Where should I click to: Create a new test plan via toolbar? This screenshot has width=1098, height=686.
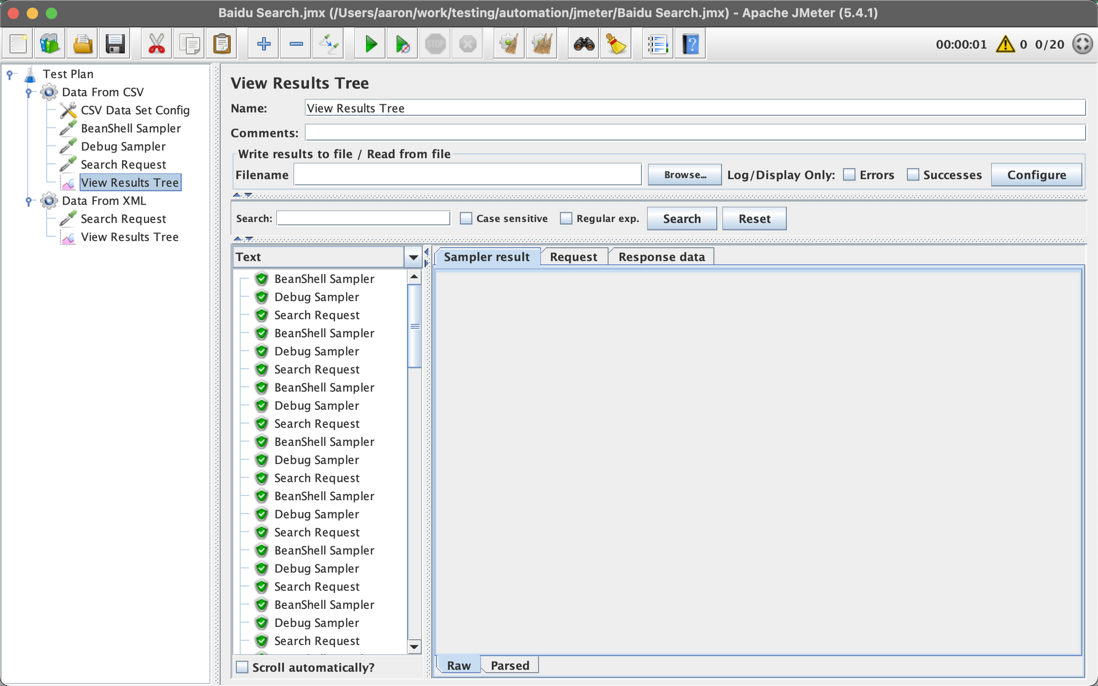coord(18,44)
